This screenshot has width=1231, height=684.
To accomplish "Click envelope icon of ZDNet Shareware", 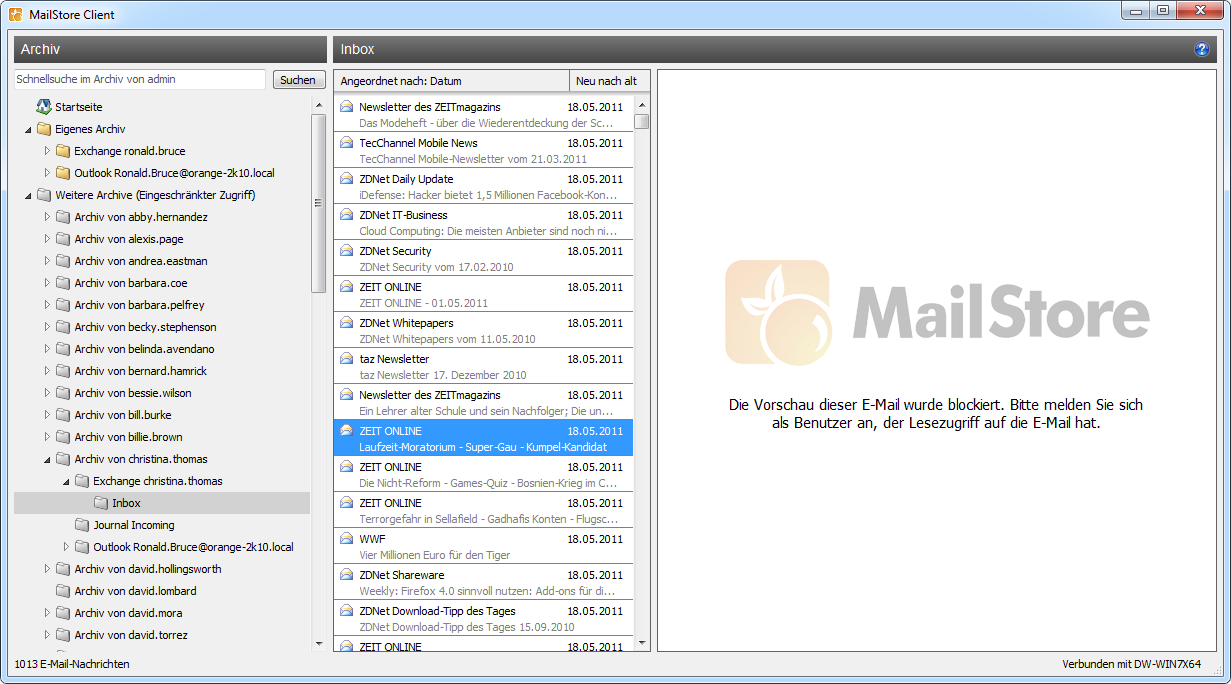I will [347, 575].
